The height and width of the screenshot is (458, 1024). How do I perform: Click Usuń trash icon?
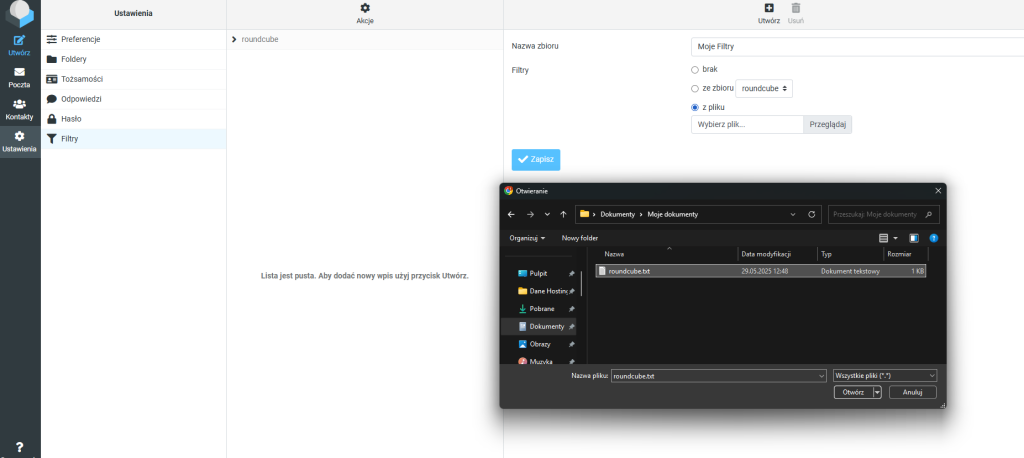coord(795,8)
